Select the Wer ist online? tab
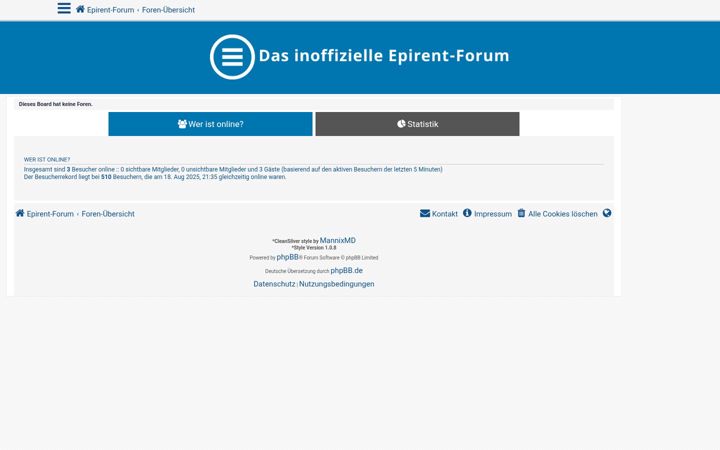The width and height of the screenshot is (720, 450). [210, 124]
